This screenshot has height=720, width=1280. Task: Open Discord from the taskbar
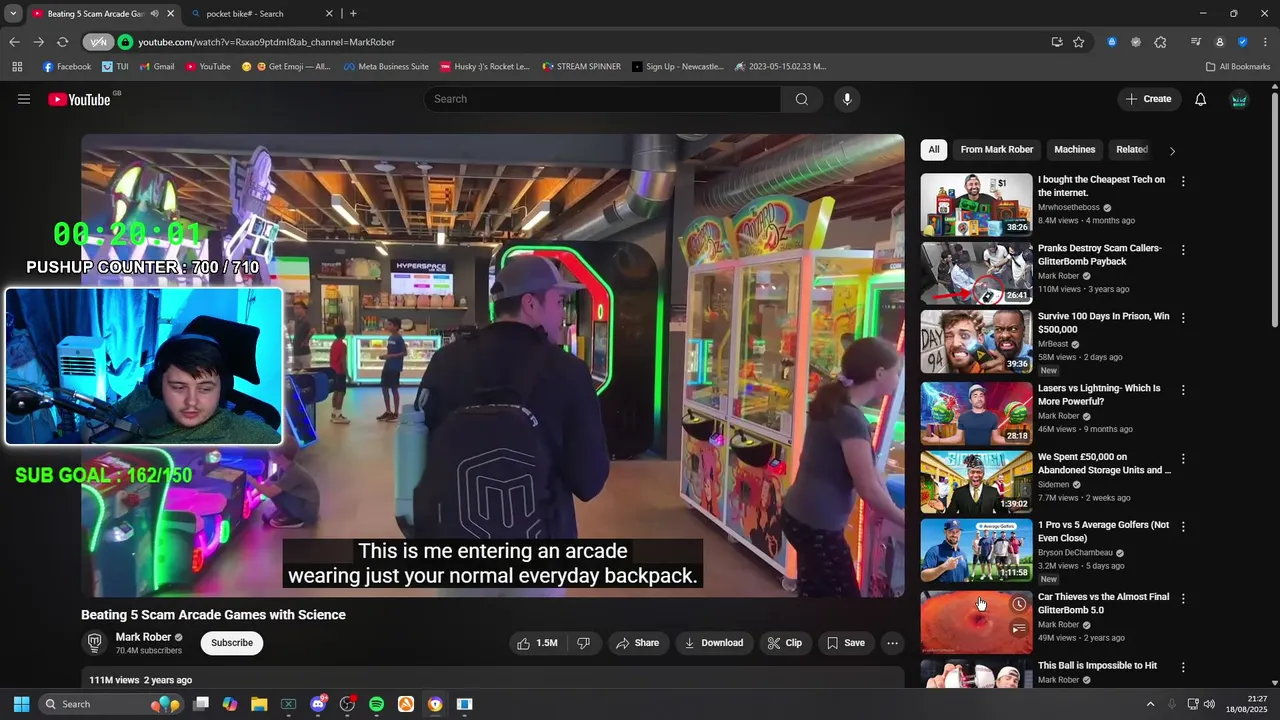[318, 704]
